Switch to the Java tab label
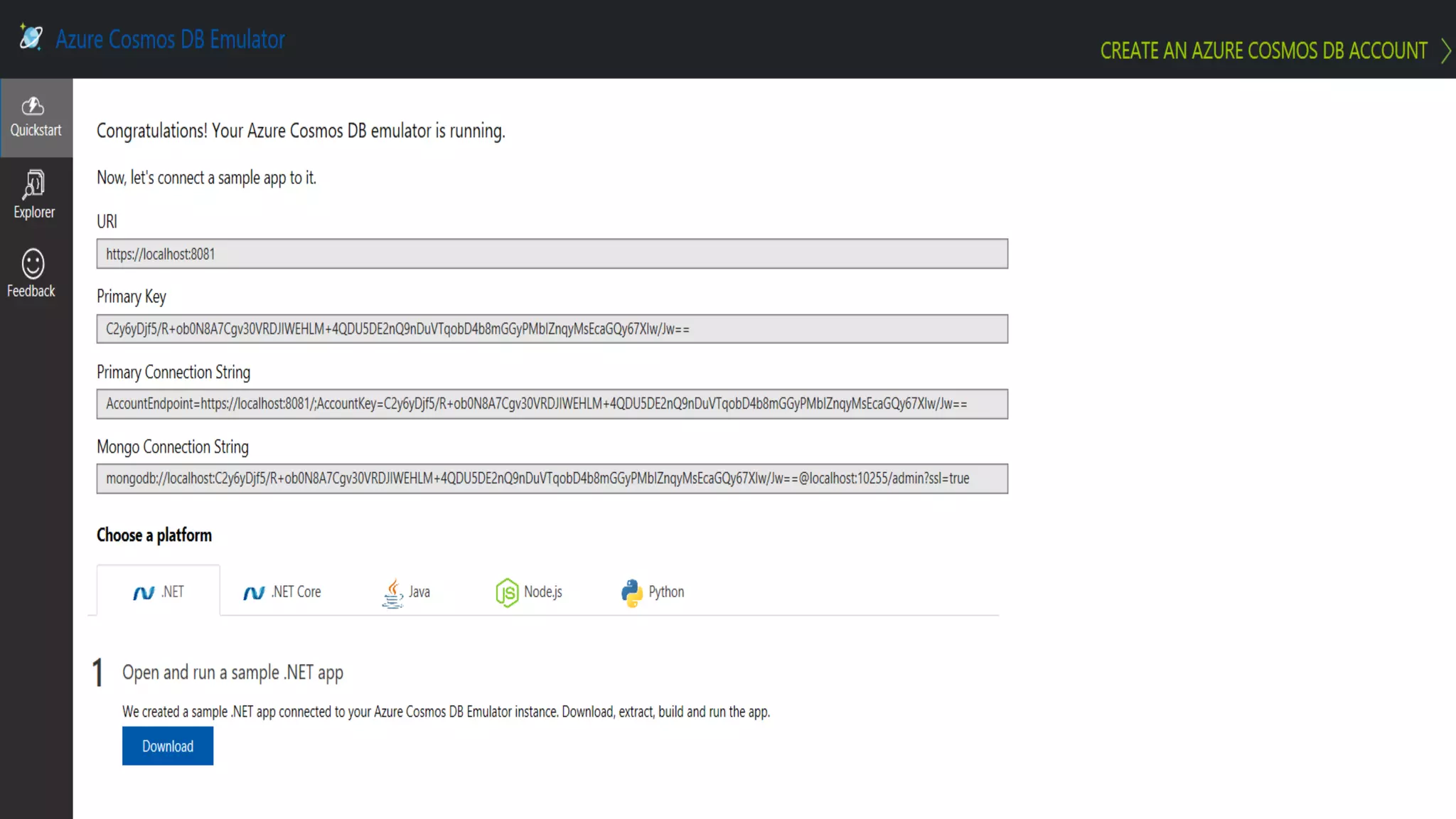The image size is (1456, 819). coord(419,591)
